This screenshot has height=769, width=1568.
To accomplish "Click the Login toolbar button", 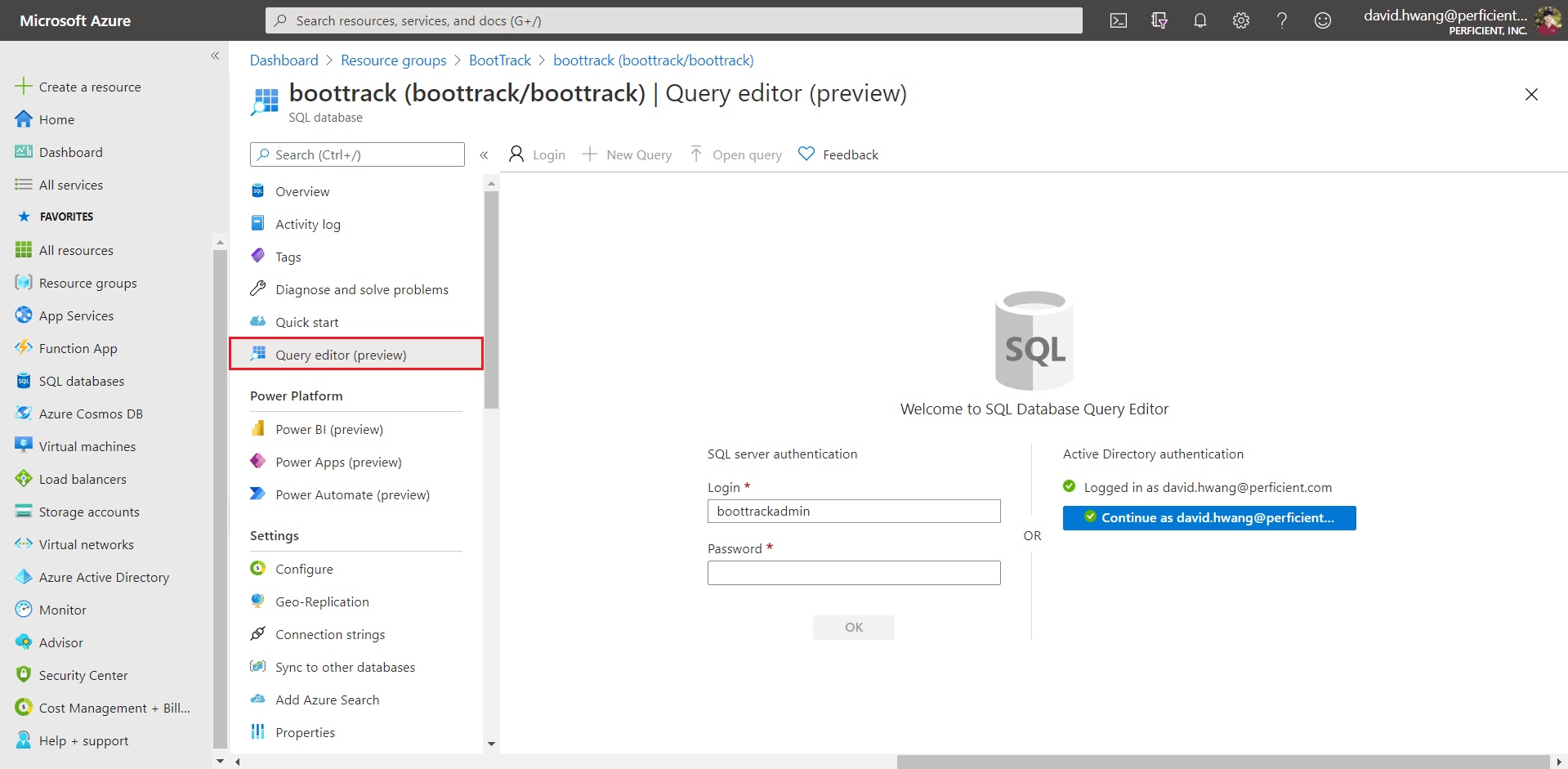I will (537, 154).
